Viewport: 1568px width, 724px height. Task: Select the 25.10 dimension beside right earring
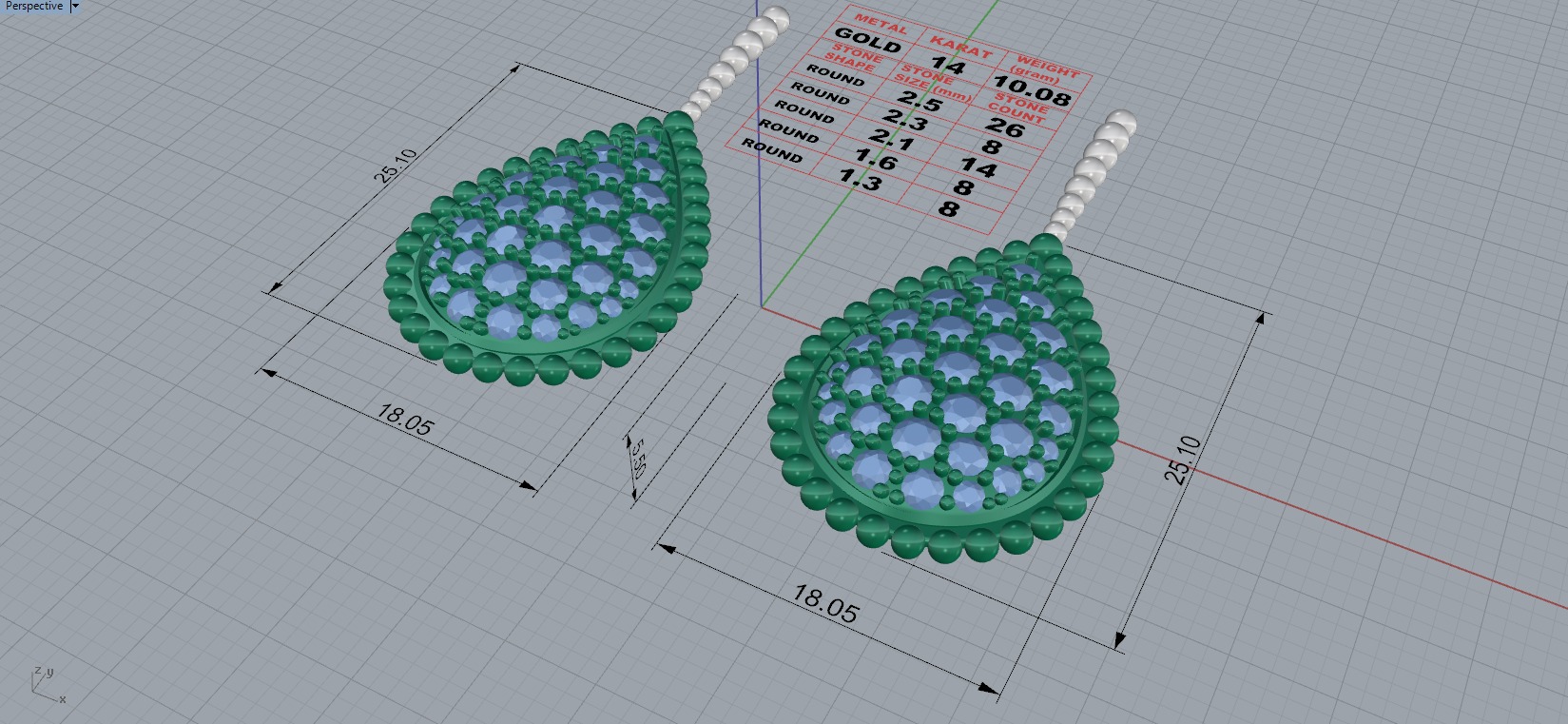pyautogui.click(x=1184, y=460)
